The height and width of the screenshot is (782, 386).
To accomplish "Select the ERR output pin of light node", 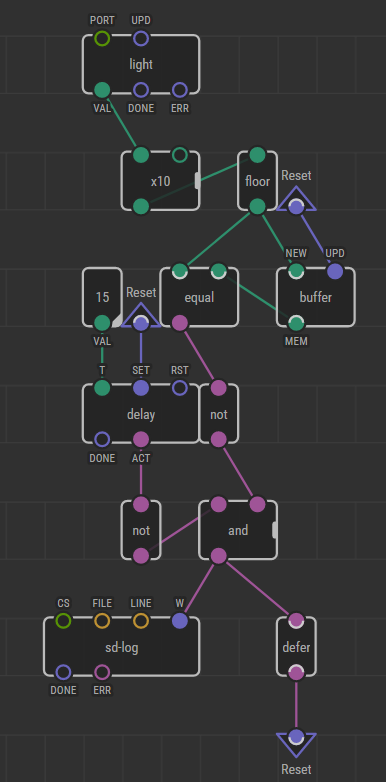I will pos(180,90).
